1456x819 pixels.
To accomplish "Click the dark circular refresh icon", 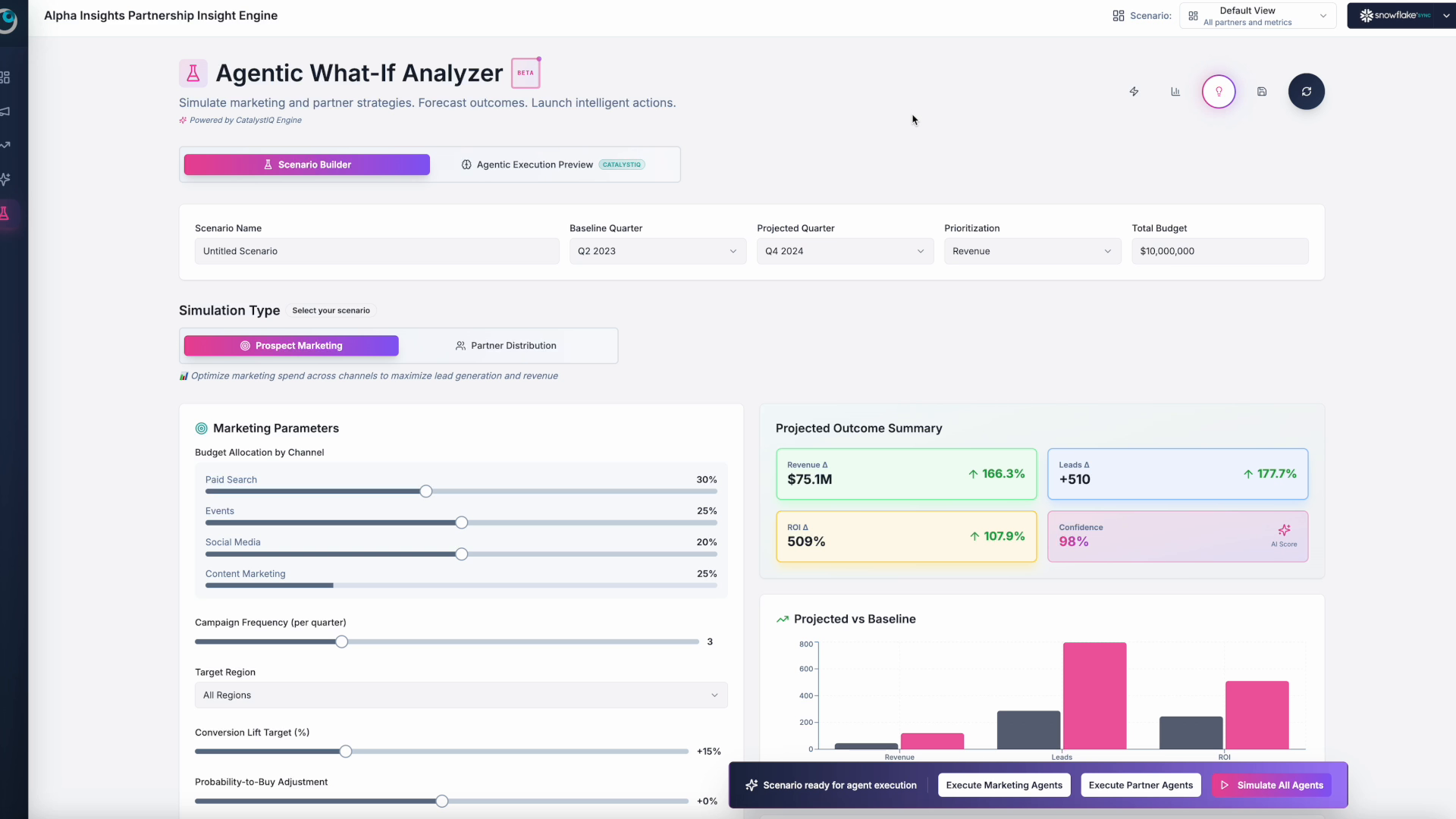I will point(1306,92).
